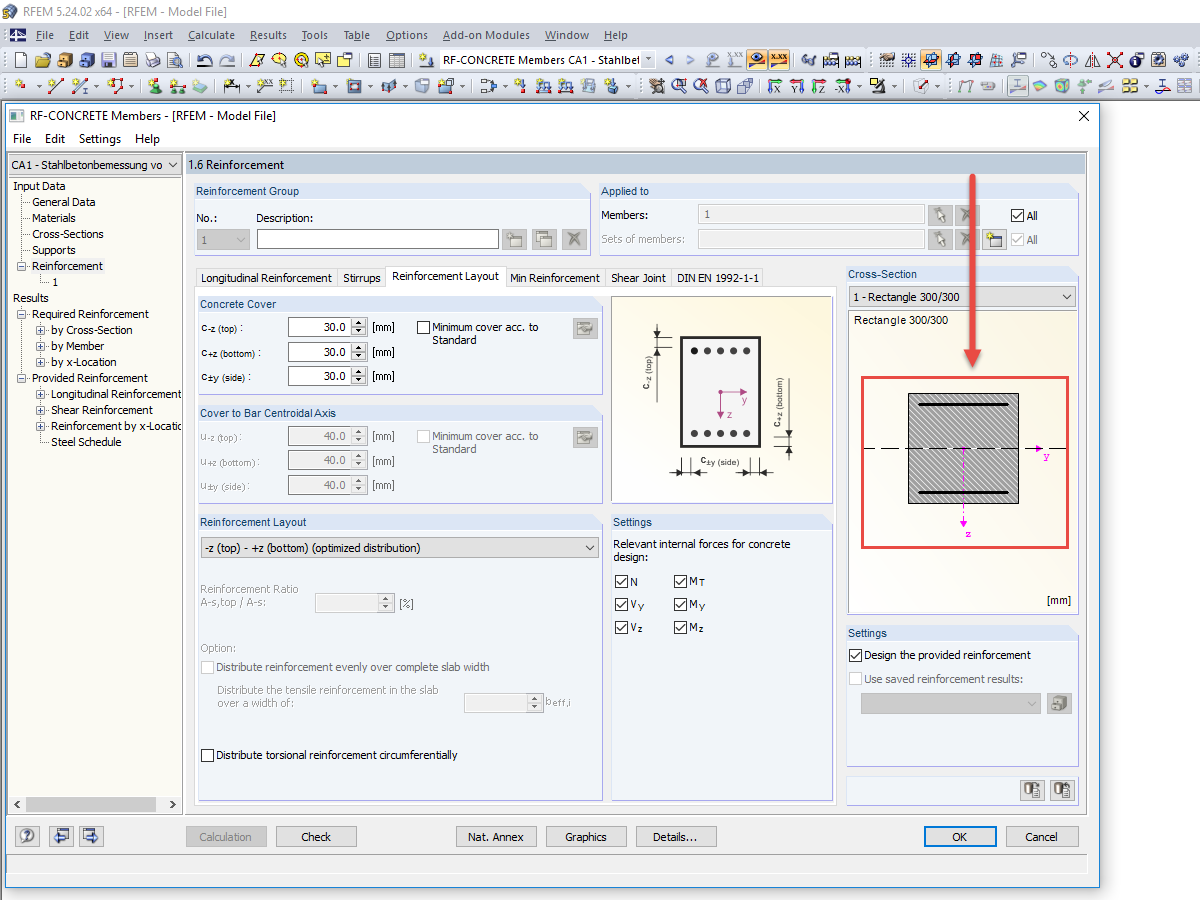The height and width of the screenshot is (900, 1200).
Task: Click the Check button
Action: click(x=316, y=837)
